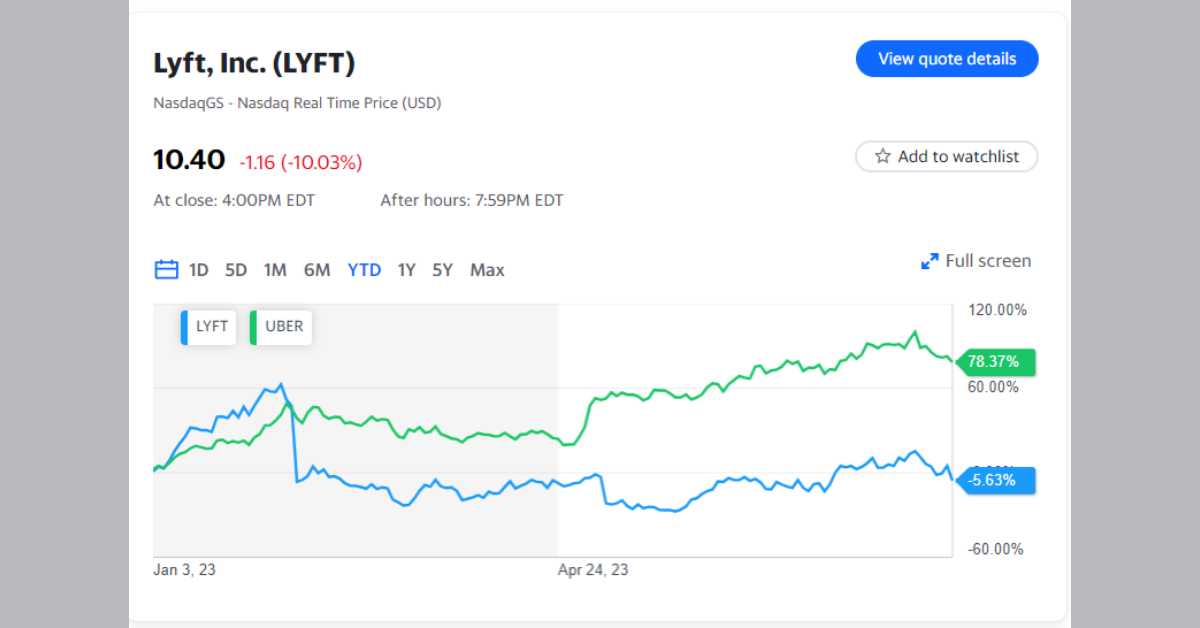Image resolution: width=1200 pixels, height=628 pixels.
Task: Click the Full screen expand arrows icon
Action: coord(929,261)
